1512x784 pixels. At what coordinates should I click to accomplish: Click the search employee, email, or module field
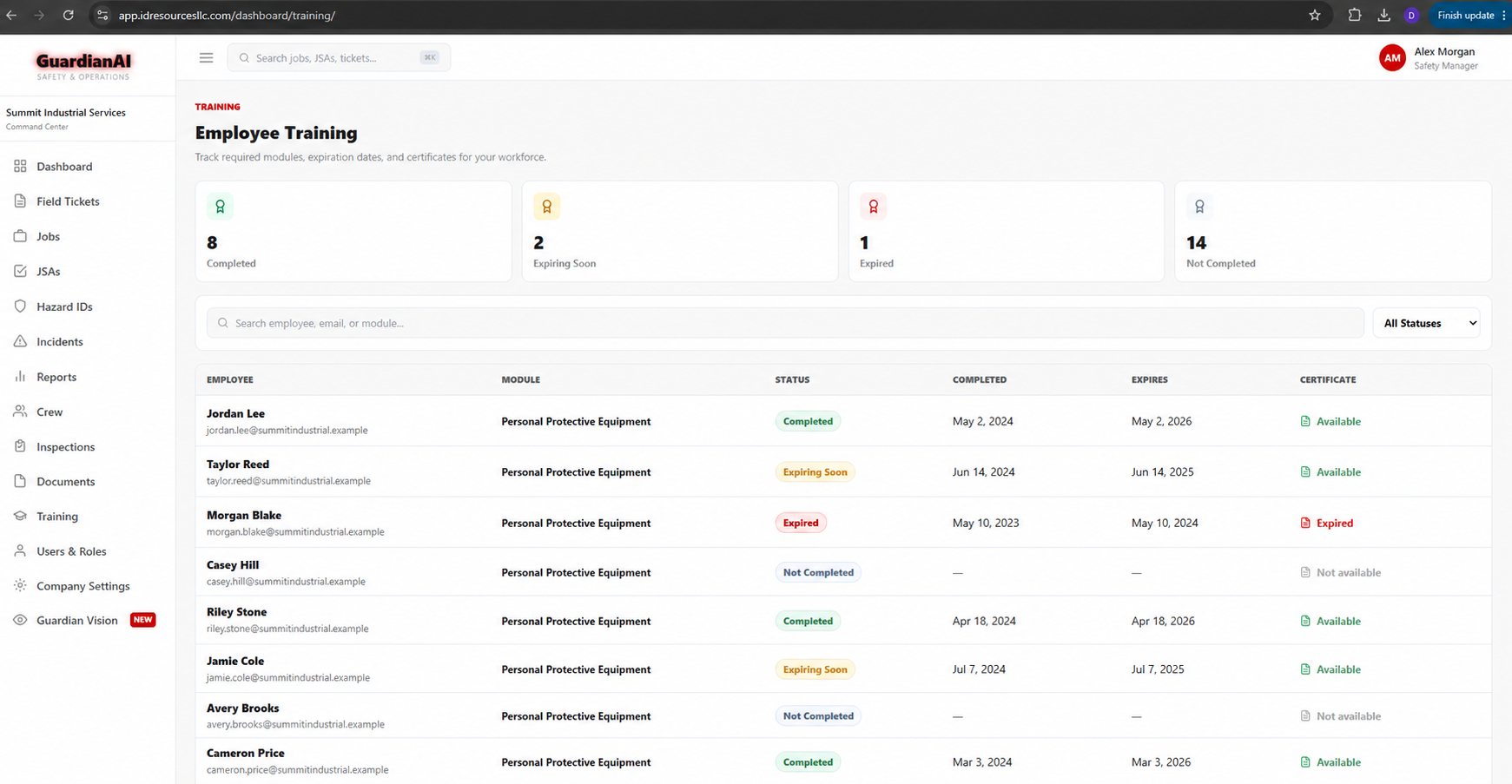click(x=785, y=323)
